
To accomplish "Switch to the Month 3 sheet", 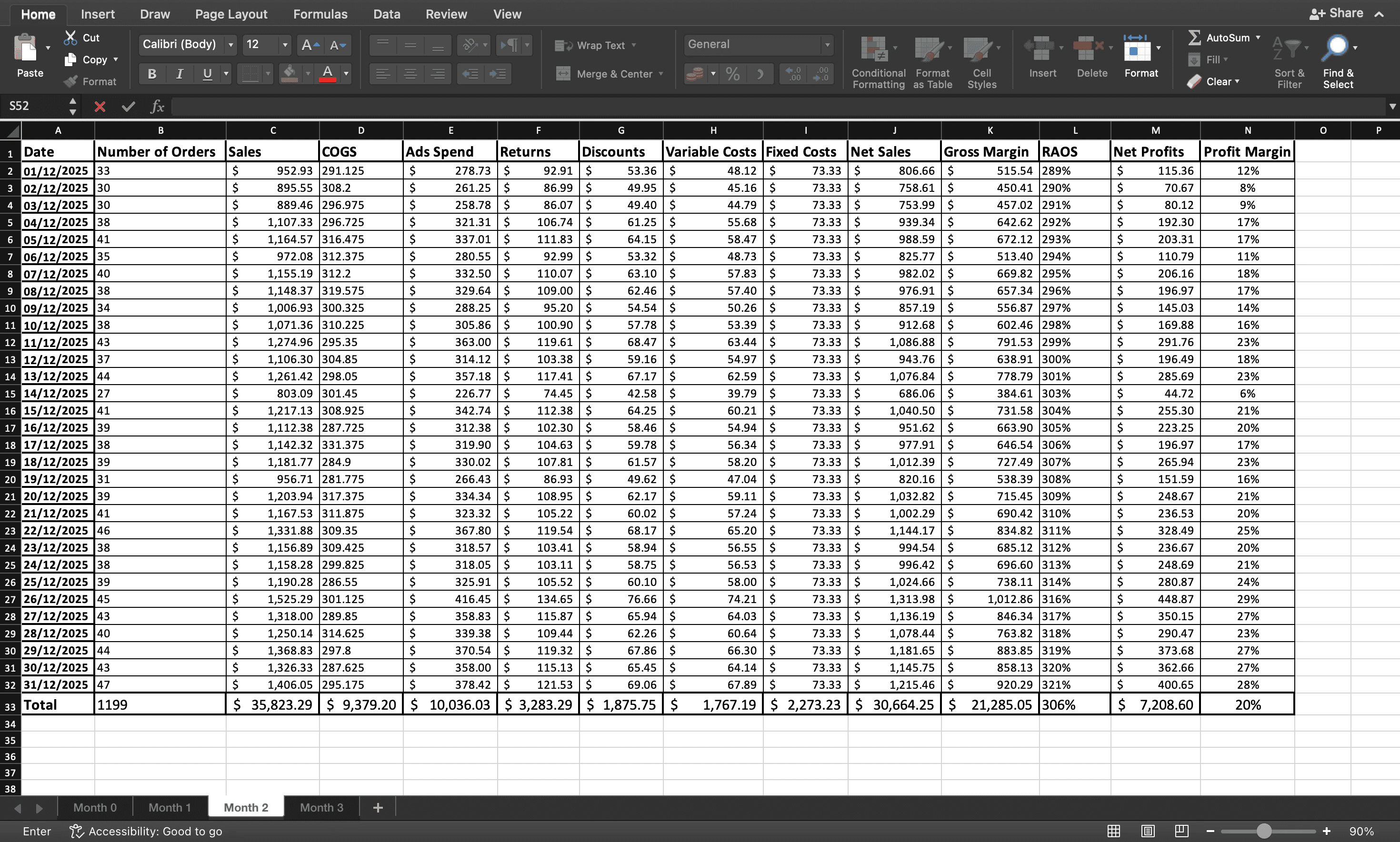I will (x=321, y=807).
